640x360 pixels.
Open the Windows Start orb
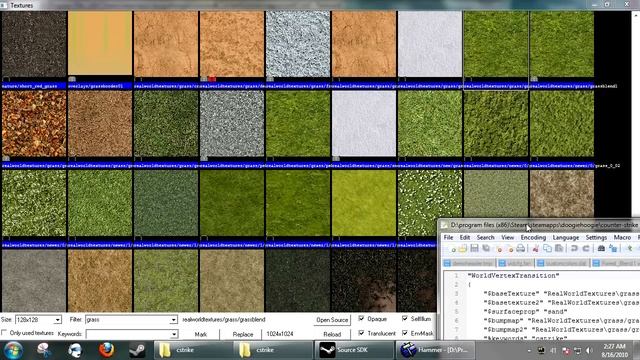pyautogui.click(x=13, y=350)
